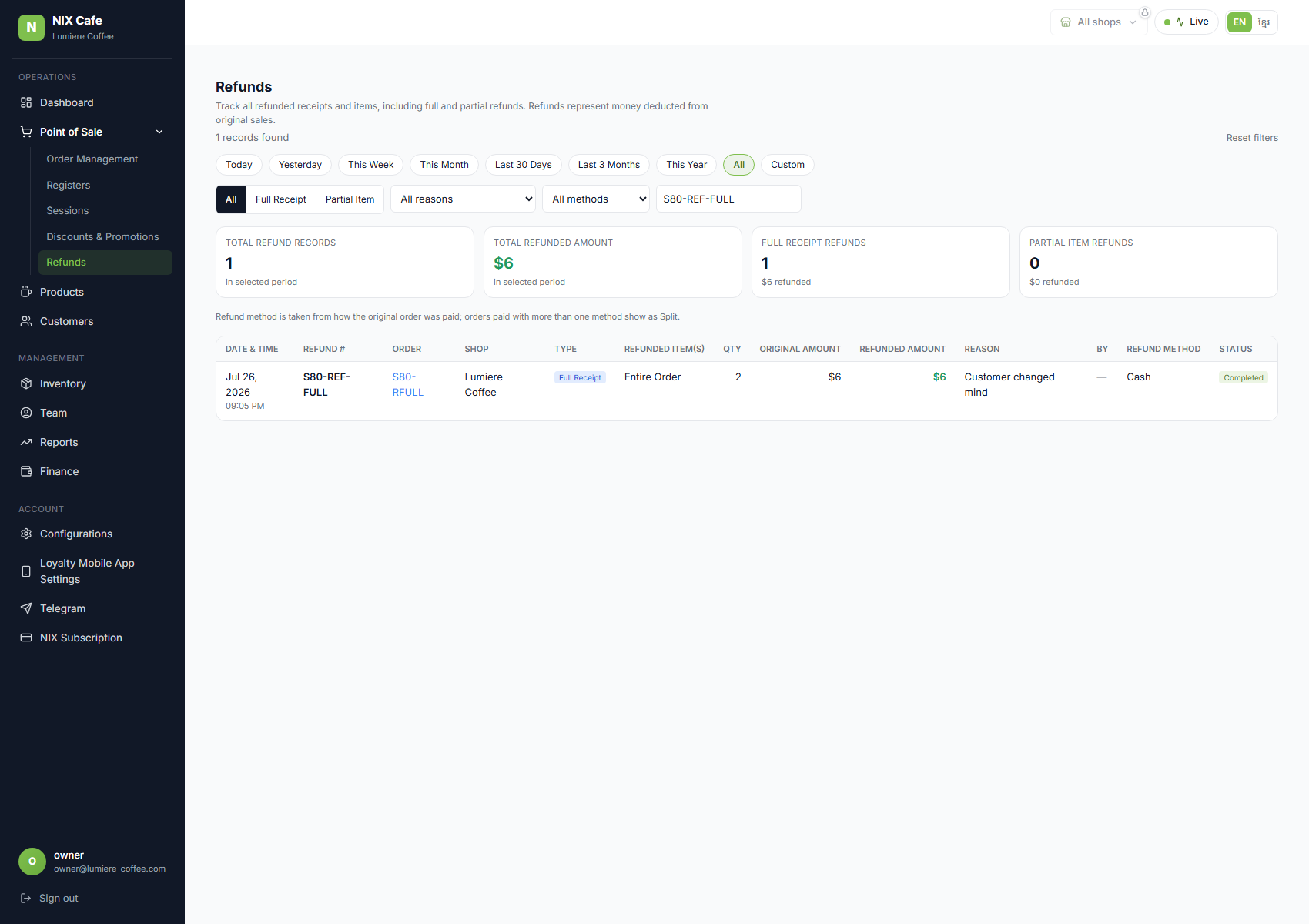Collapse the Point of Sale chevron
Image resolution: width=1309 pixels, height=924 pixels.
click(x=159, y=132)
